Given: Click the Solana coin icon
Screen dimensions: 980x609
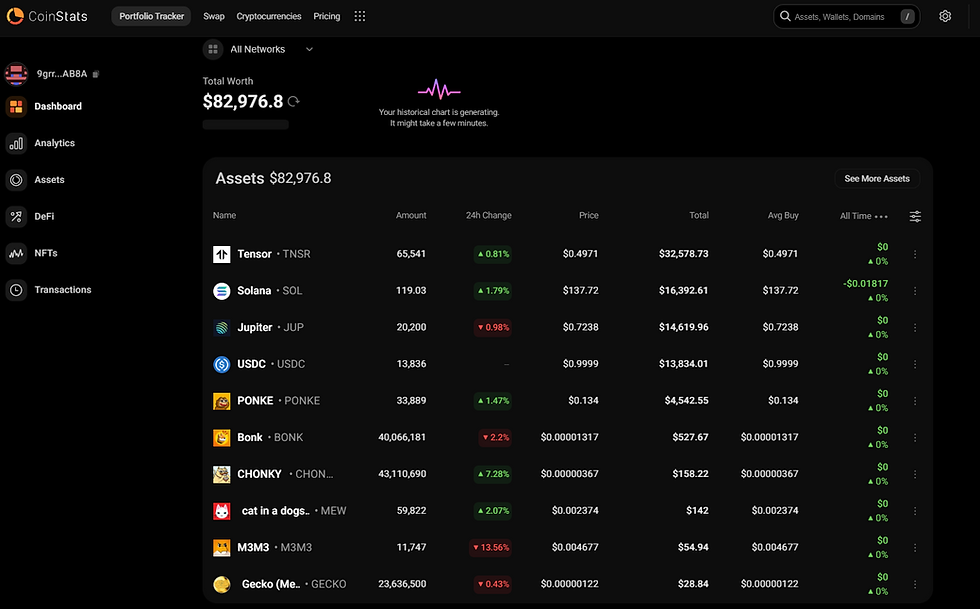Looking at the screenshot, I should tap(222, 291).
